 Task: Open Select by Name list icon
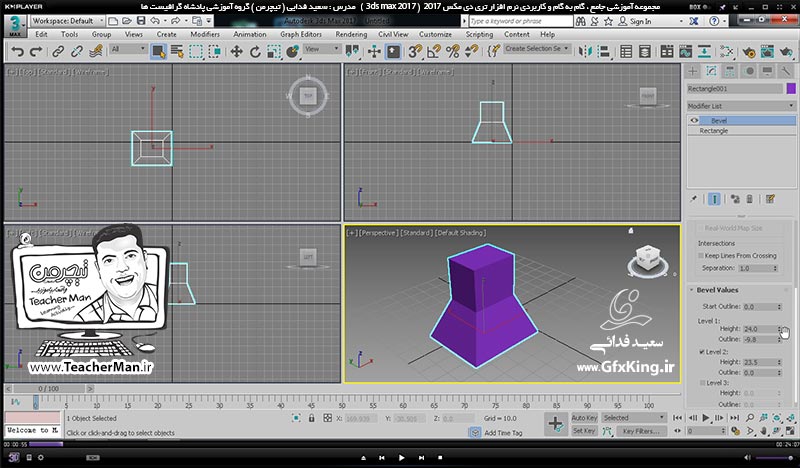click(177, 52)
